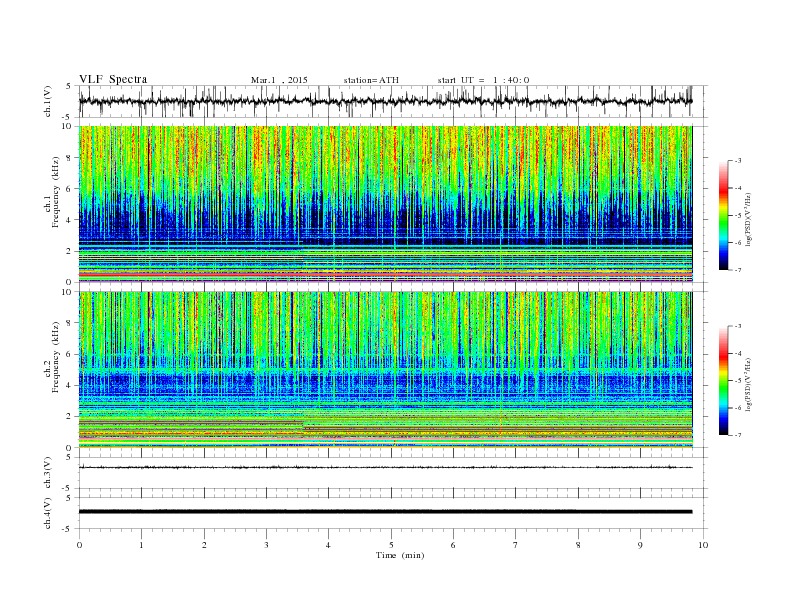Click the 'station=ATH' label
This screenshot has width=792, height=612.
click(371, 80)
